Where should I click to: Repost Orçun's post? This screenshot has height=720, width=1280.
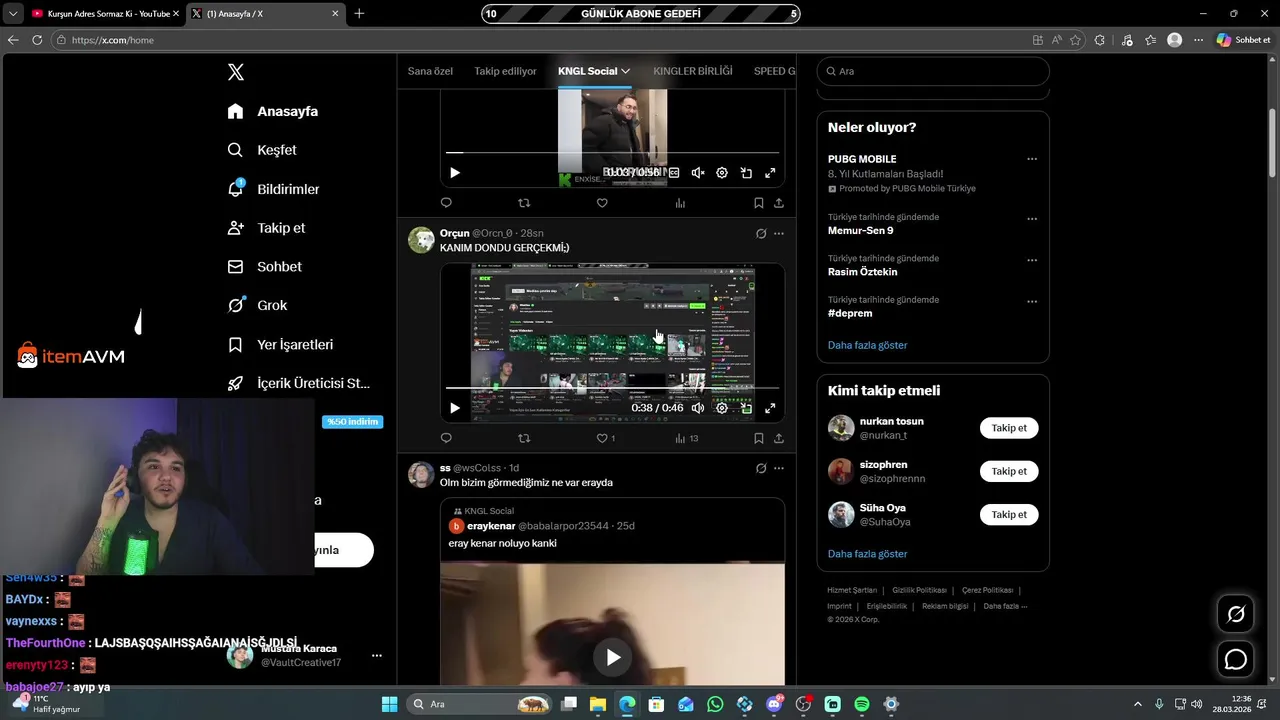coord(524,438)
